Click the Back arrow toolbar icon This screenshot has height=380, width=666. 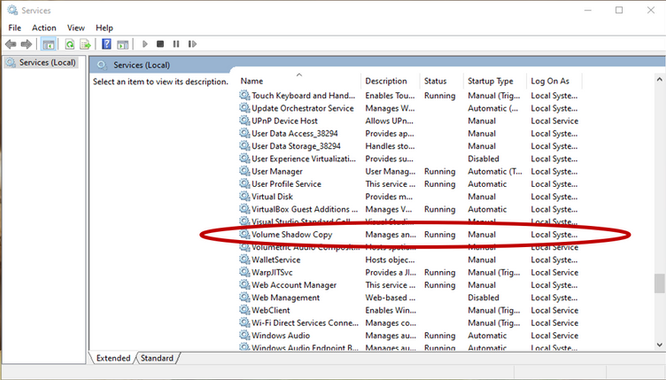(11, 44)
